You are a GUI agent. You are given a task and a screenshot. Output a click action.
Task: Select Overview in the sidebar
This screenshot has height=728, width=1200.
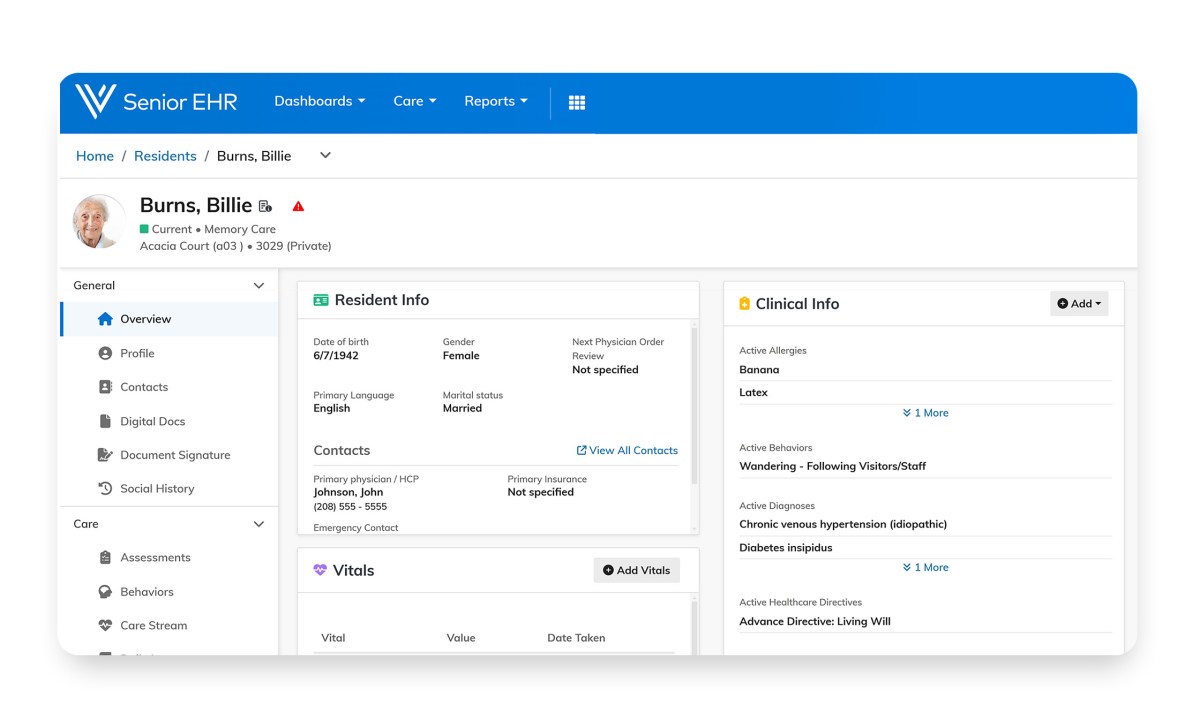pos(145,319)
